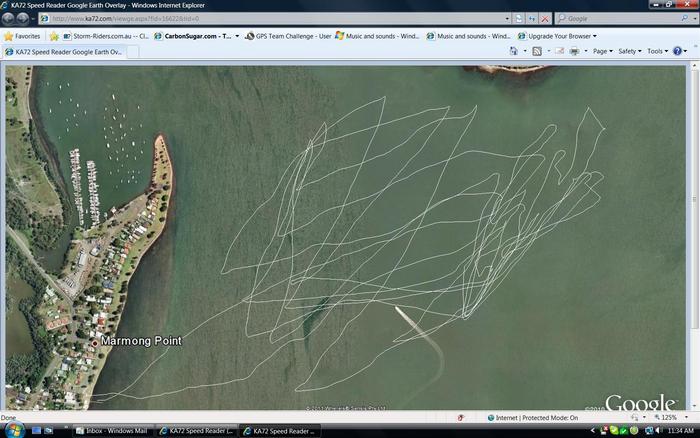Expand the Safety menu dropdown
The height and width of the screenshot is (438, 700).
pos(630,51)
